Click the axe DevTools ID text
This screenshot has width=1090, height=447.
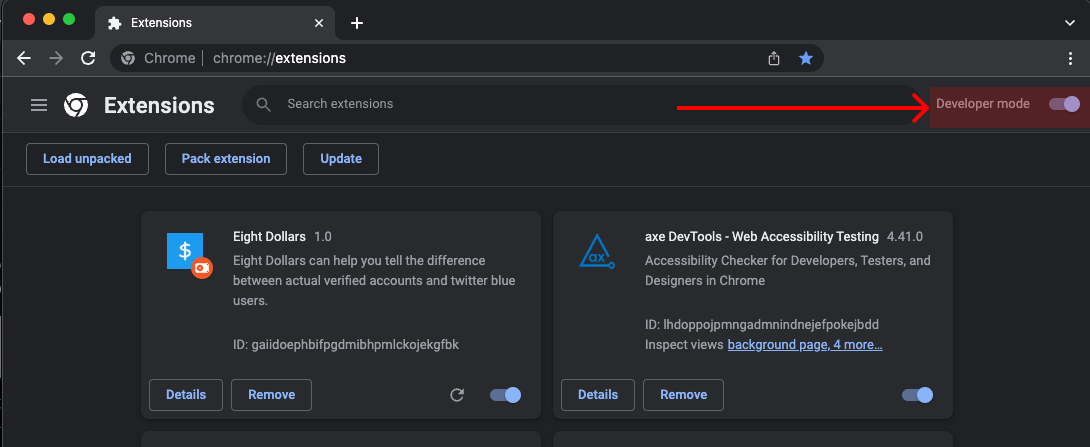click(x=762, y=325)
